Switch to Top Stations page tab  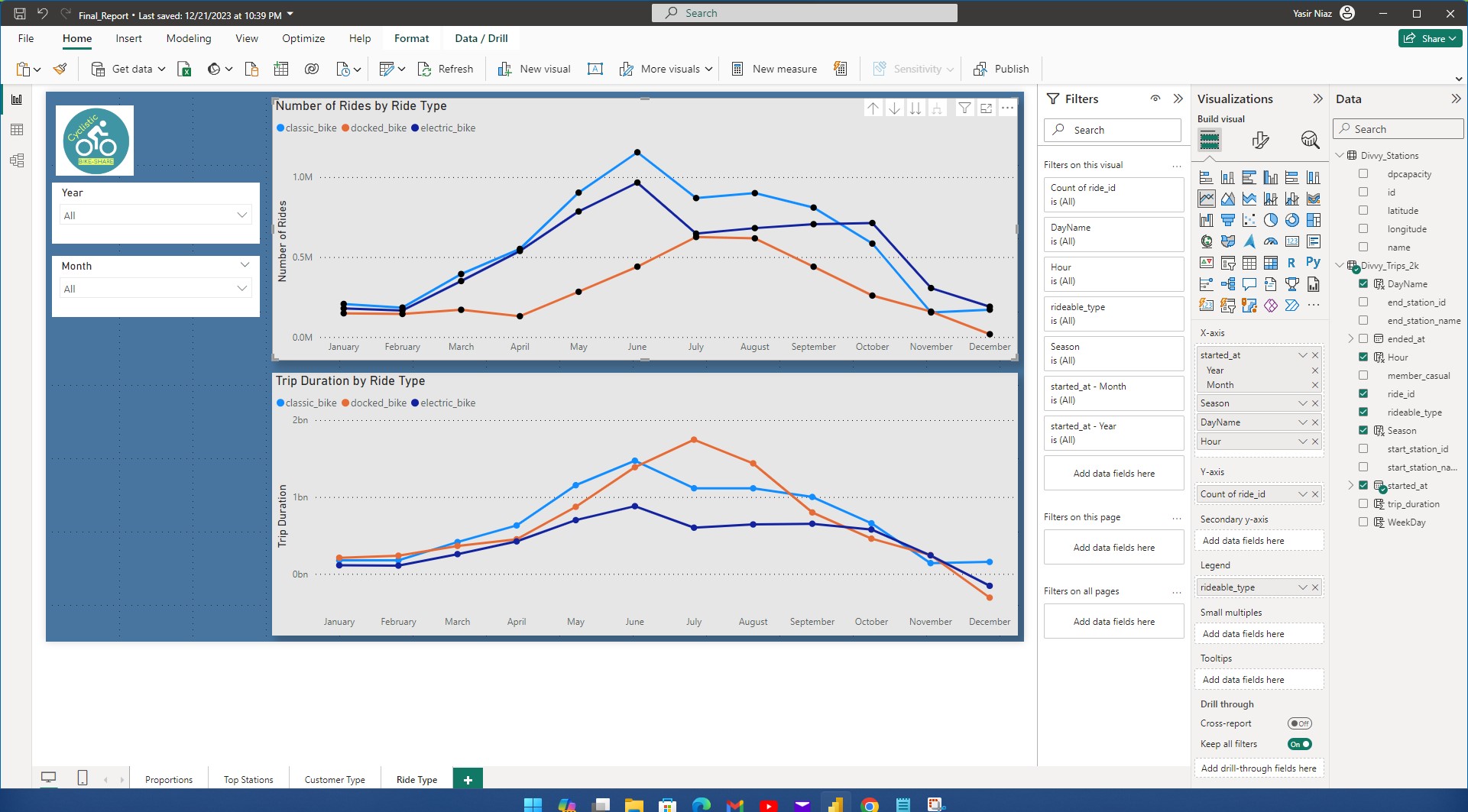click(x=248, y=780)
